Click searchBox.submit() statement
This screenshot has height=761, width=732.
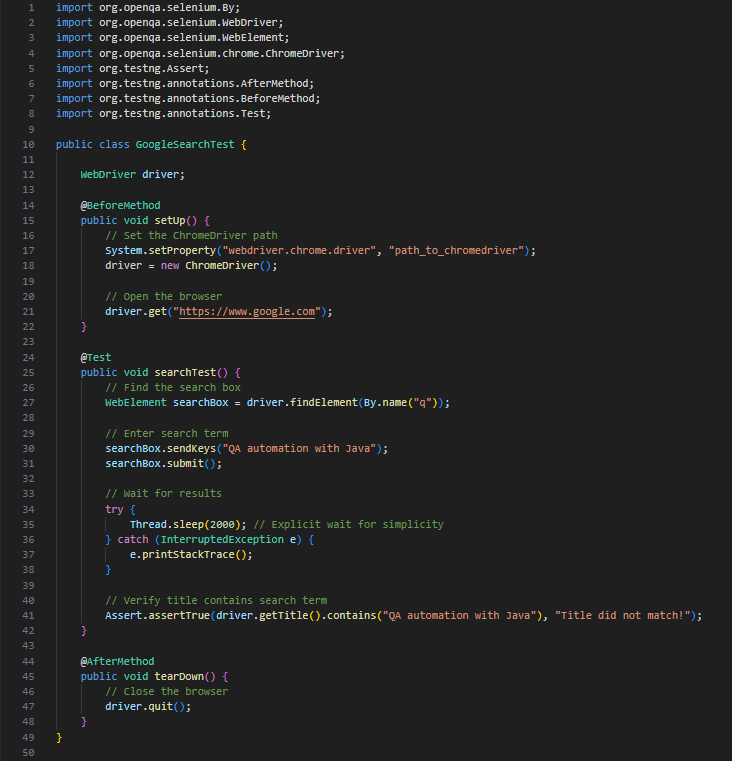click(x=164, y=463)
